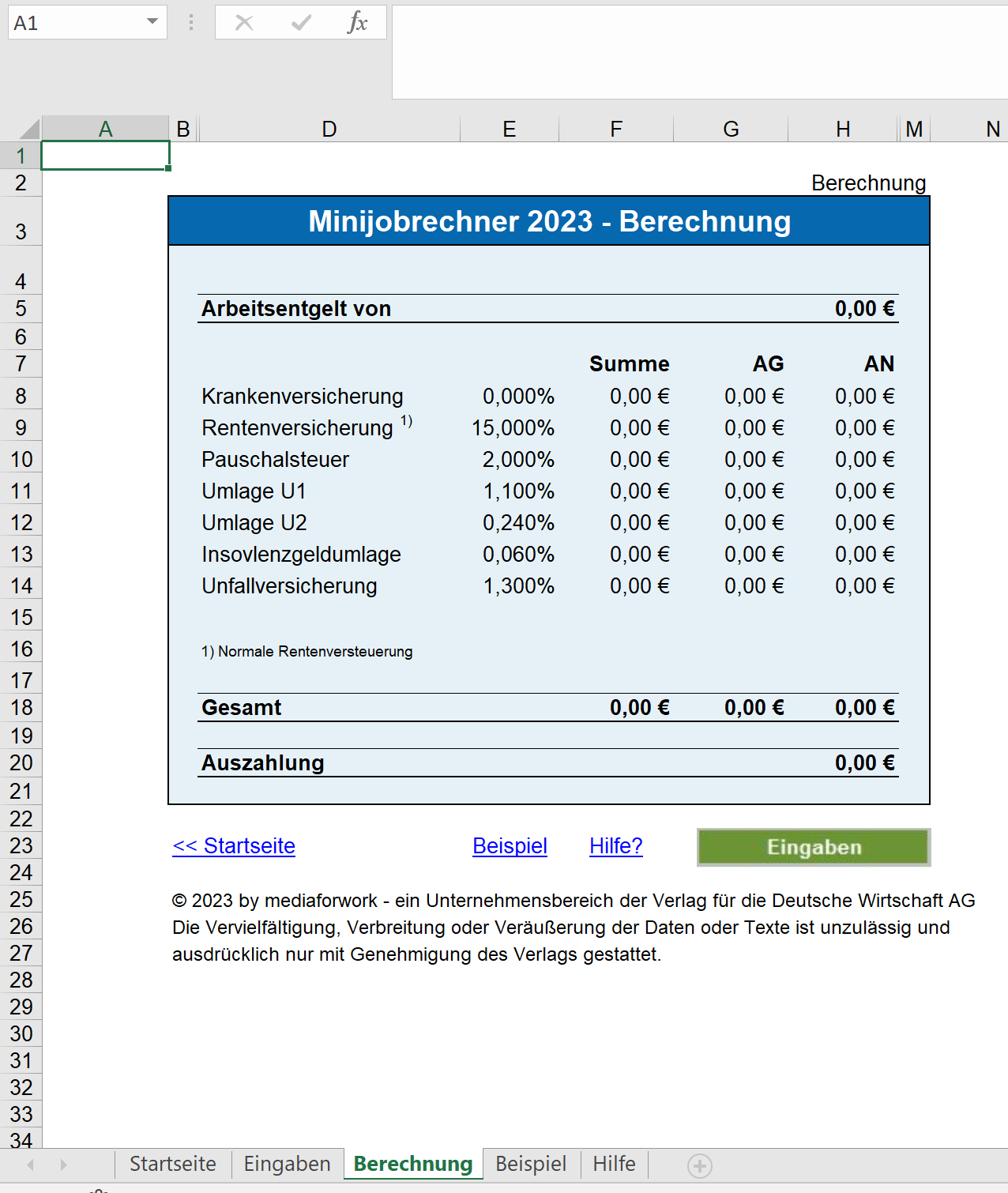
Task: Open the Beispiel hyperlink
Action: [x=510, y=846]
